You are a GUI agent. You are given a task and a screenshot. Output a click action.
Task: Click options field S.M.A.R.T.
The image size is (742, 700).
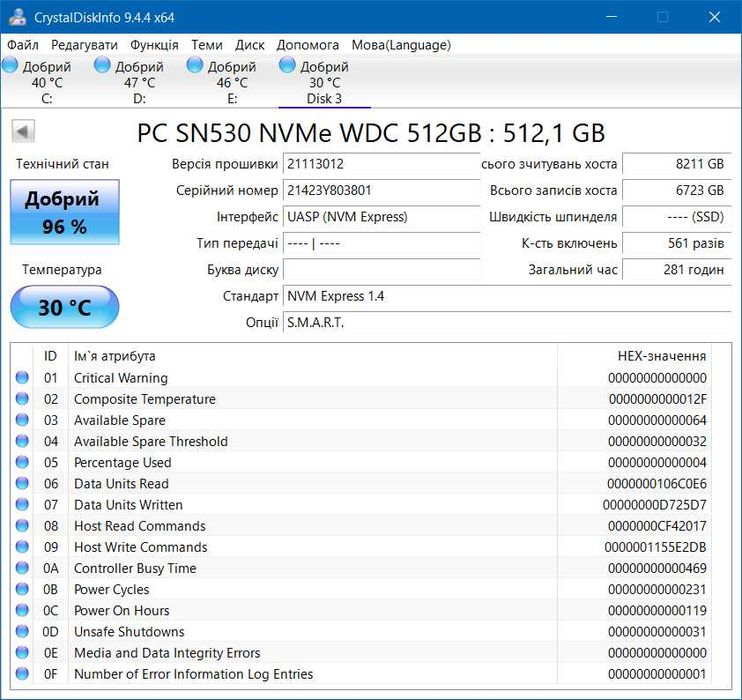(x=507, y=323)
